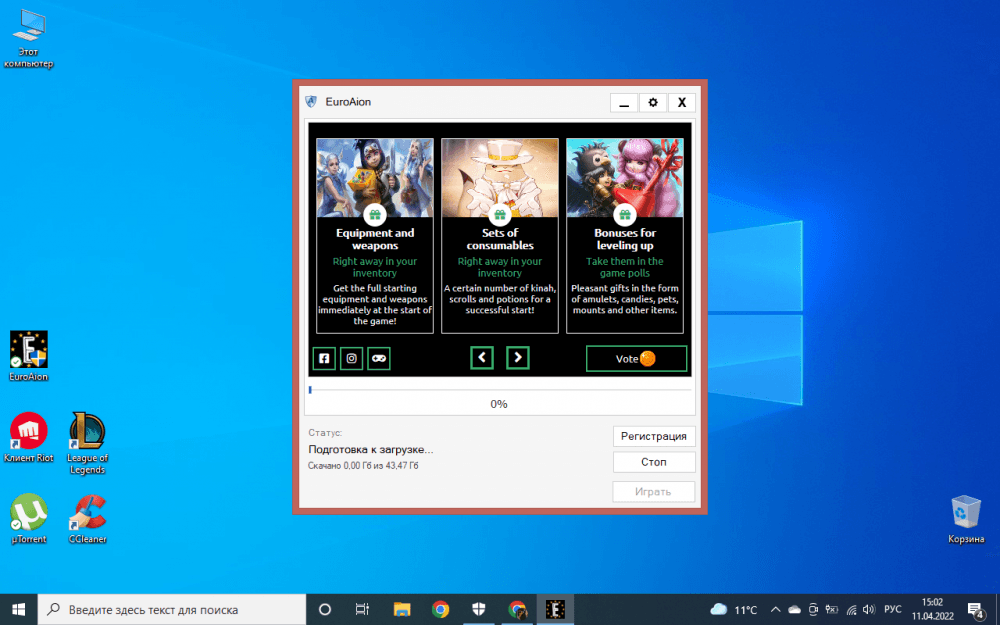1000x625 pixels.
Task: Open League of Legends desktop shortcut
Action: (87, 432)
